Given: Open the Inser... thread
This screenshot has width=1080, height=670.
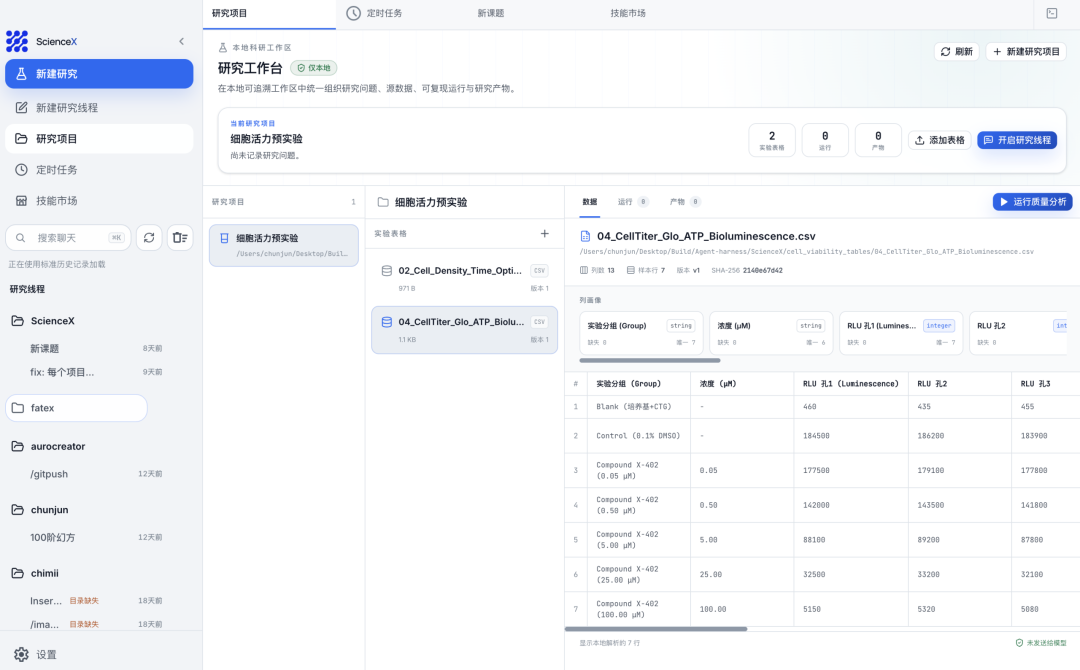Looking at the screenshot, I should pyautogui.click(x=96, y=600).
